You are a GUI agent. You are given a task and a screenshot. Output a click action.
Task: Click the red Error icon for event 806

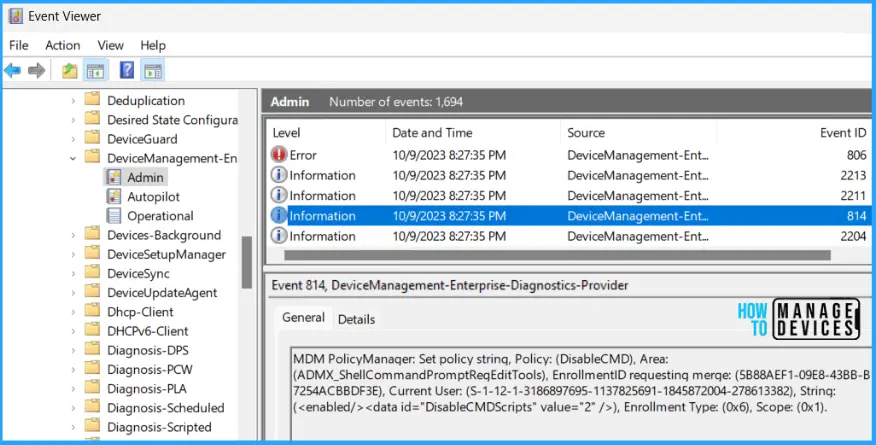[278, 155]
